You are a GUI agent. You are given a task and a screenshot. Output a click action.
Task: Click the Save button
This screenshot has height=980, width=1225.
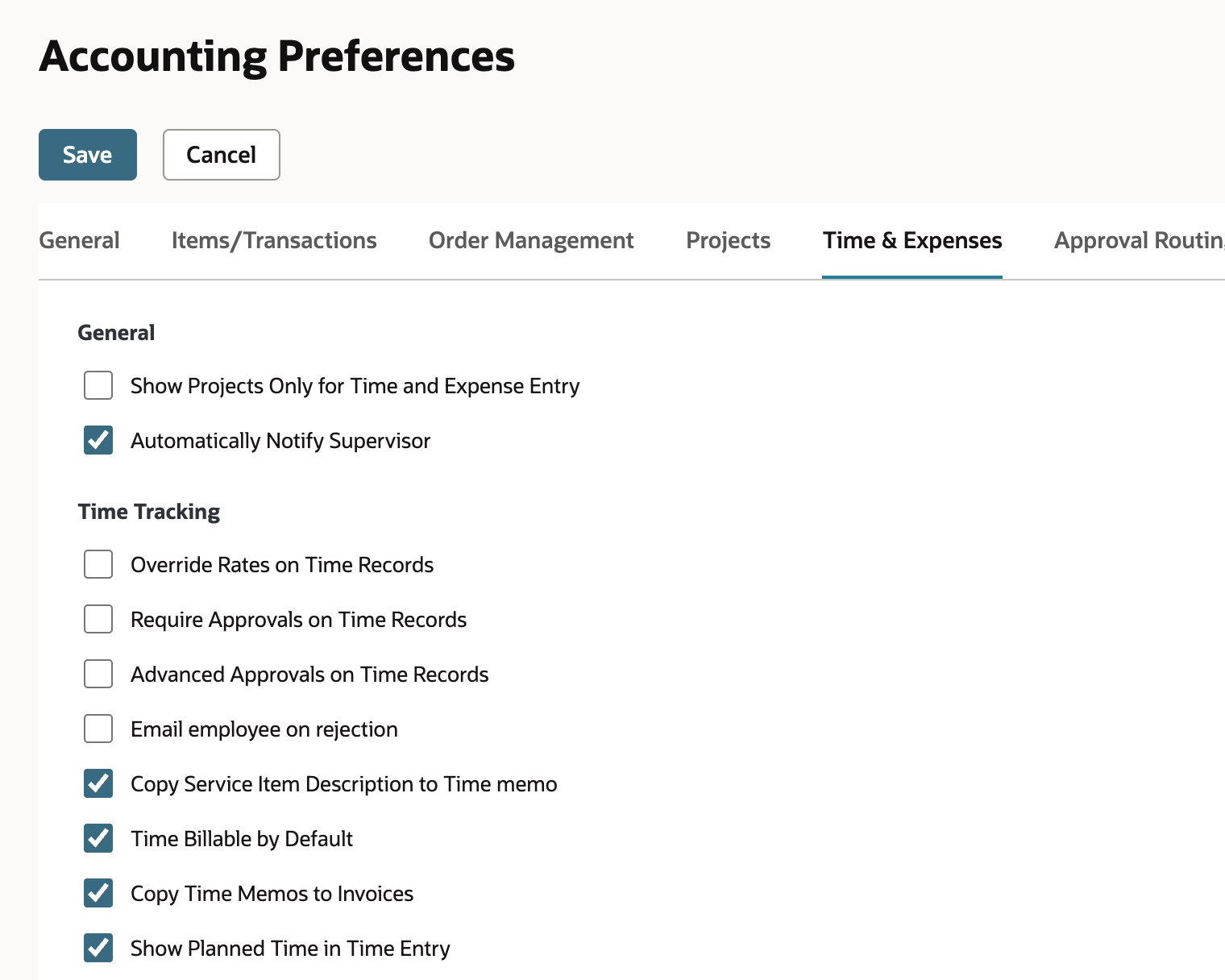point(88,155)
